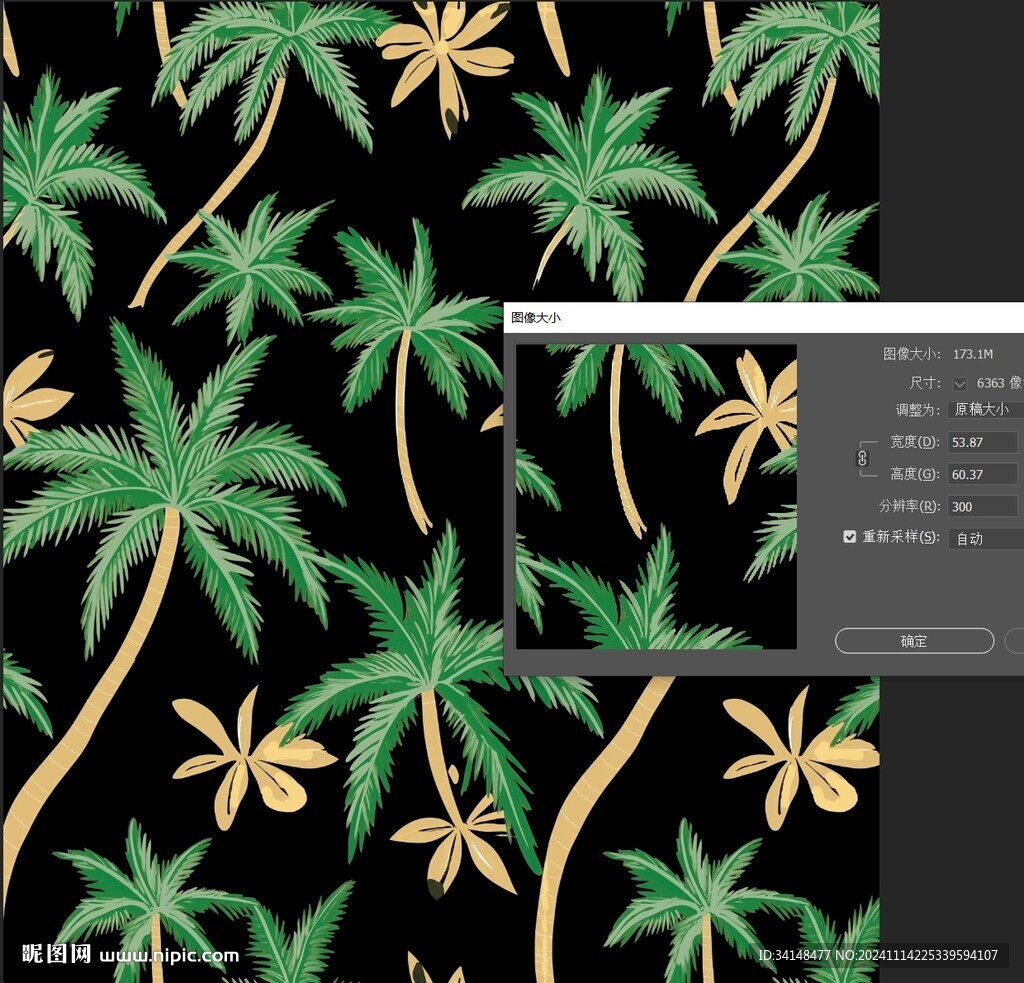Open the www.nipic.com watermark link
This screenshot has height=983, width=1024.
coord(170,955)
